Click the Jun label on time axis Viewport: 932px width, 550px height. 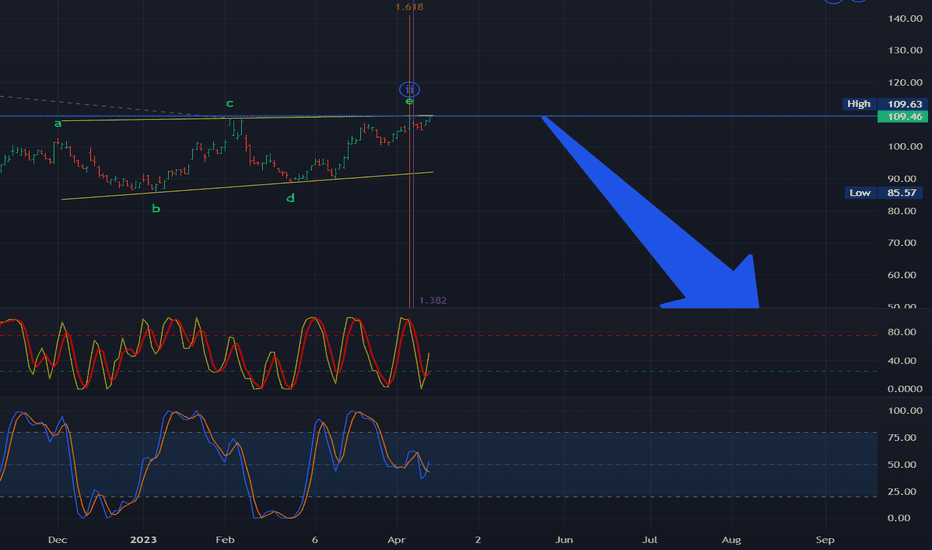tap(564, 540)
